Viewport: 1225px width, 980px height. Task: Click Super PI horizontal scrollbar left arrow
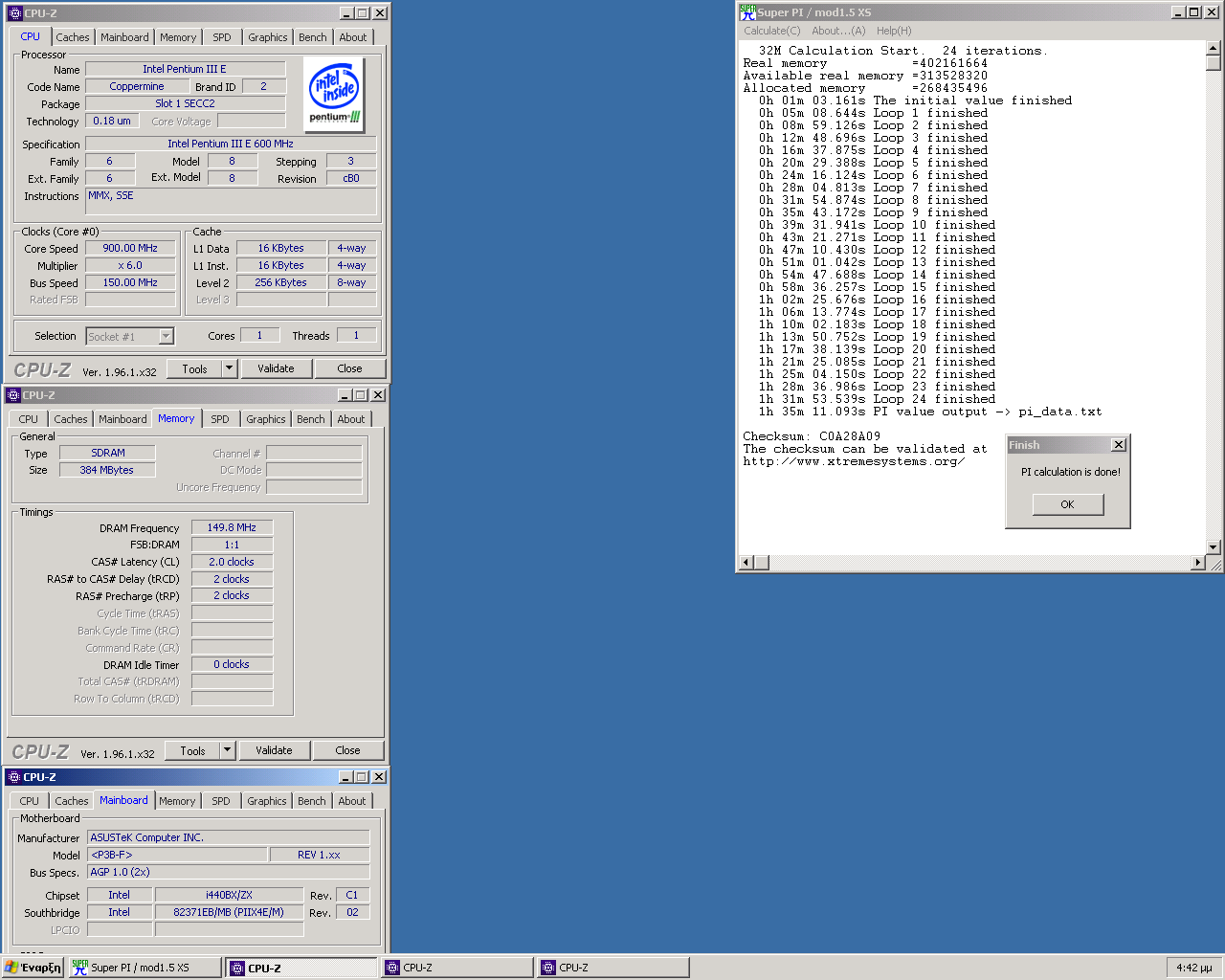point(746,563)
